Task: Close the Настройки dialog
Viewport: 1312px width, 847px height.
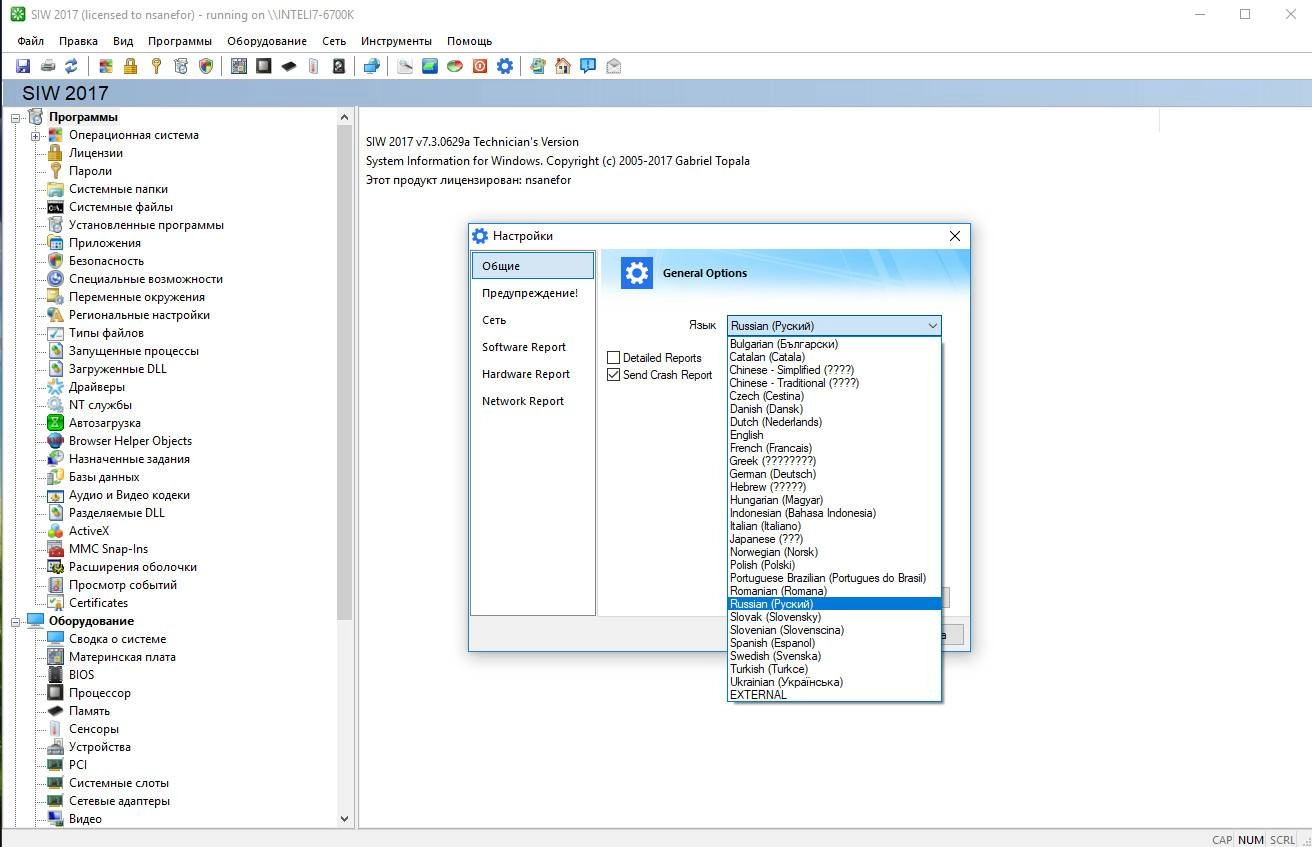Action: point(954,236)
